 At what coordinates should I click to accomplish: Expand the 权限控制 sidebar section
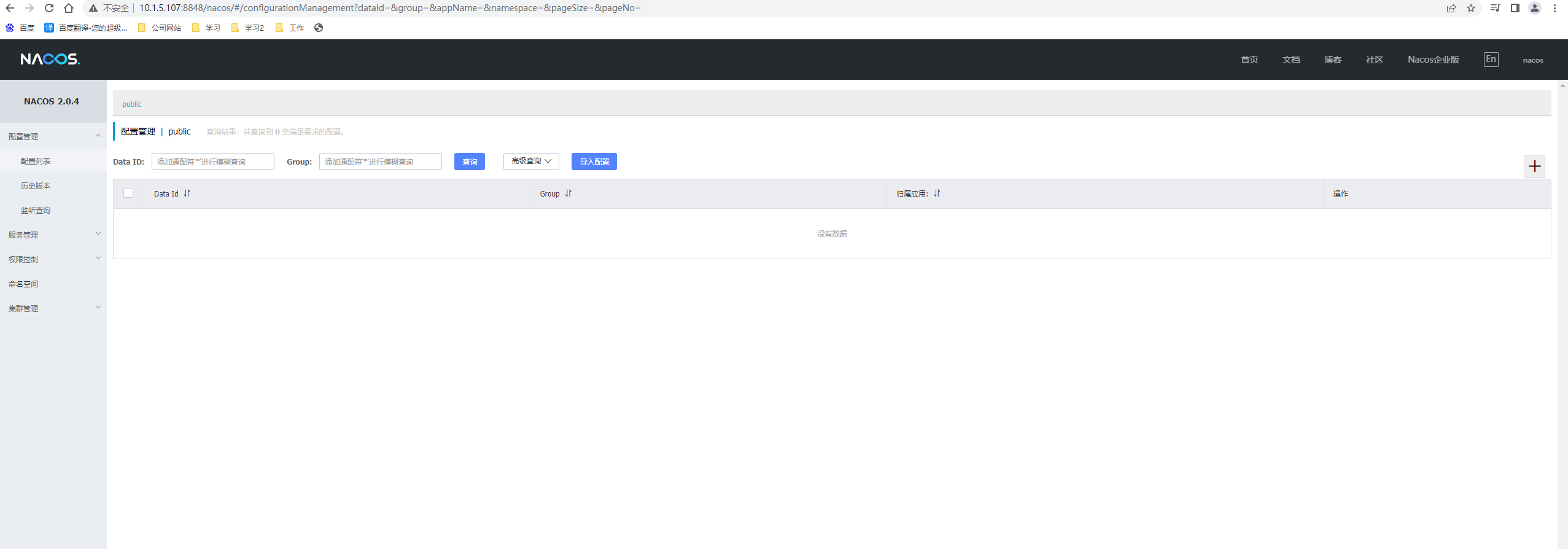click(53, 259)
